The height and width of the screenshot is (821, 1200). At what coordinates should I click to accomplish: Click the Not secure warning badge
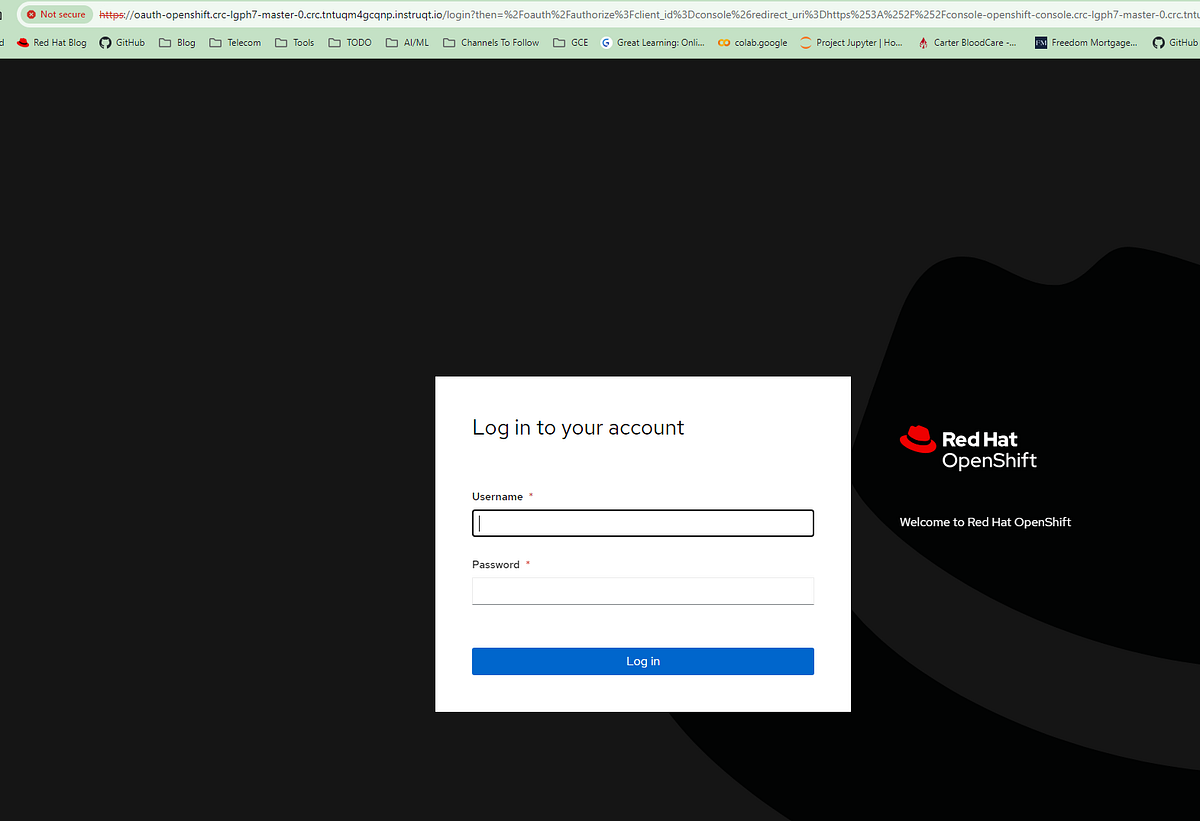54,14
